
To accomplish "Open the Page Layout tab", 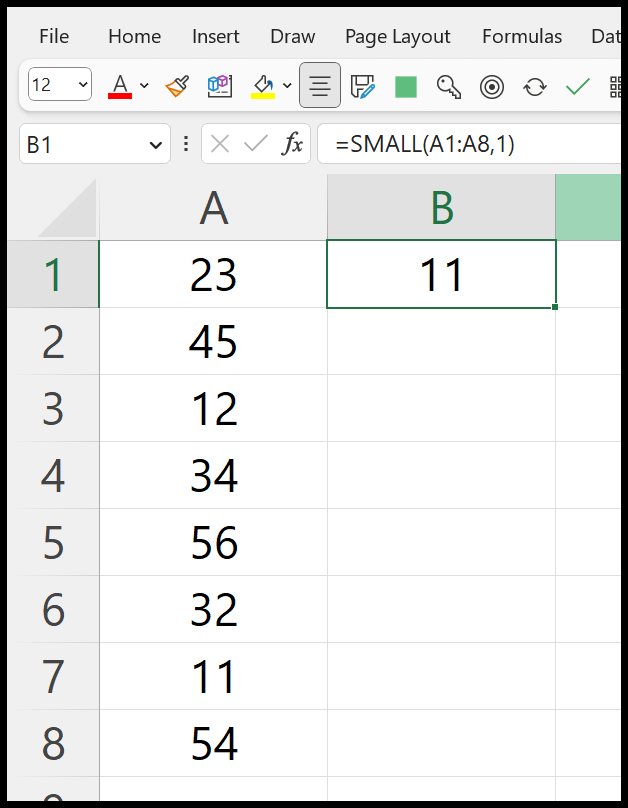I will tap(397, 36).
